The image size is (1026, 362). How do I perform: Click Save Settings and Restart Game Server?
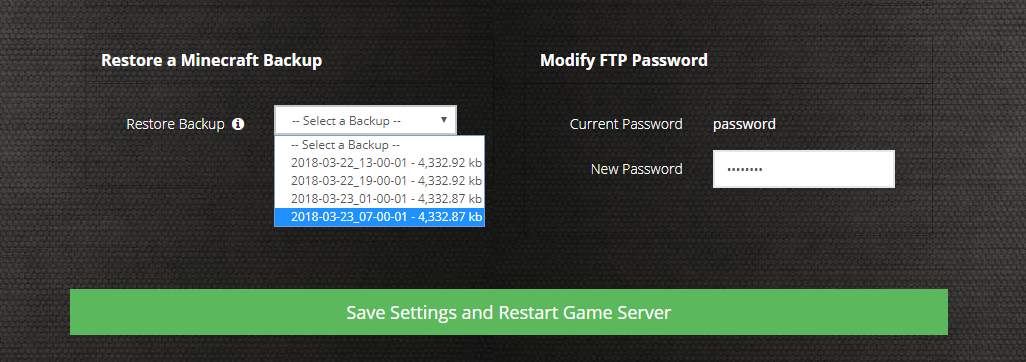tap(508, 312)
